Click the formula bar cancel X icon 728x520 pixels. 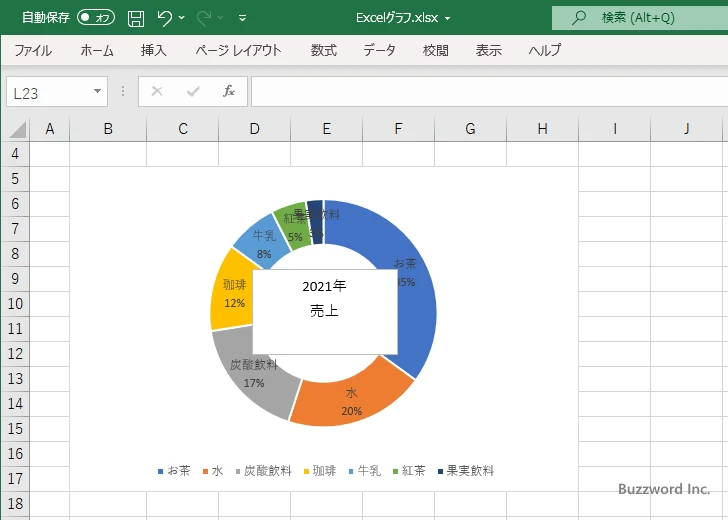[x=157, y=91]
